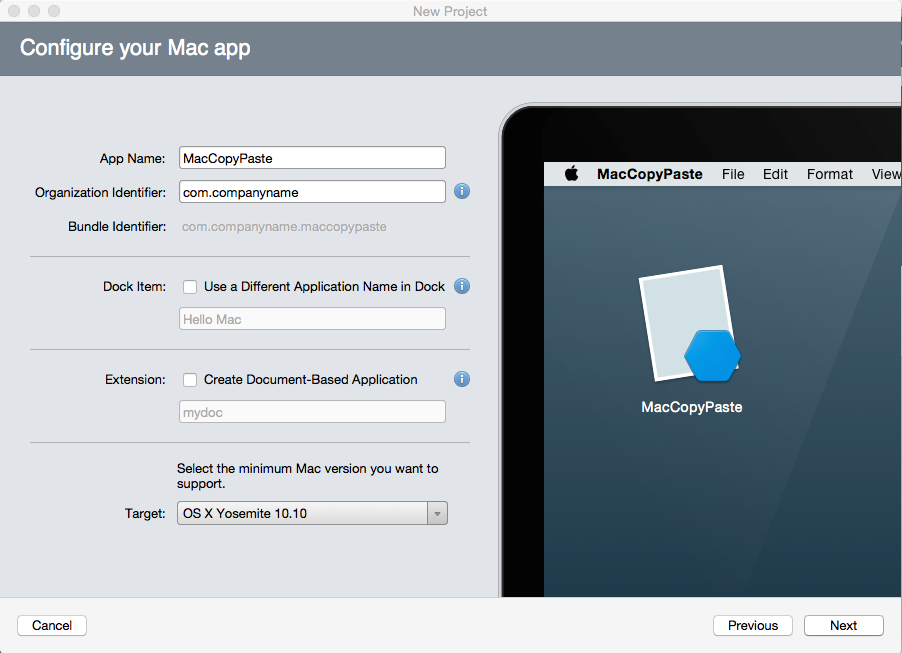Focus the App Name field
The height and width of the screenshot is (653, 902).
point(312,158)
